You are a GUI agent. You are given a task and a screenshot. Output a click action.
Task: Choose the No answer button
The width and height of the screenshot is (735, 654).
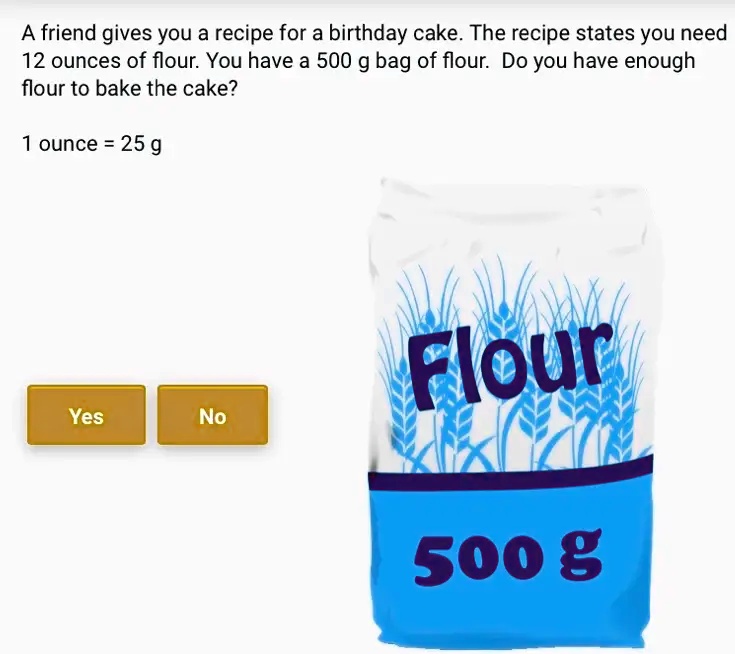[213, 415]
